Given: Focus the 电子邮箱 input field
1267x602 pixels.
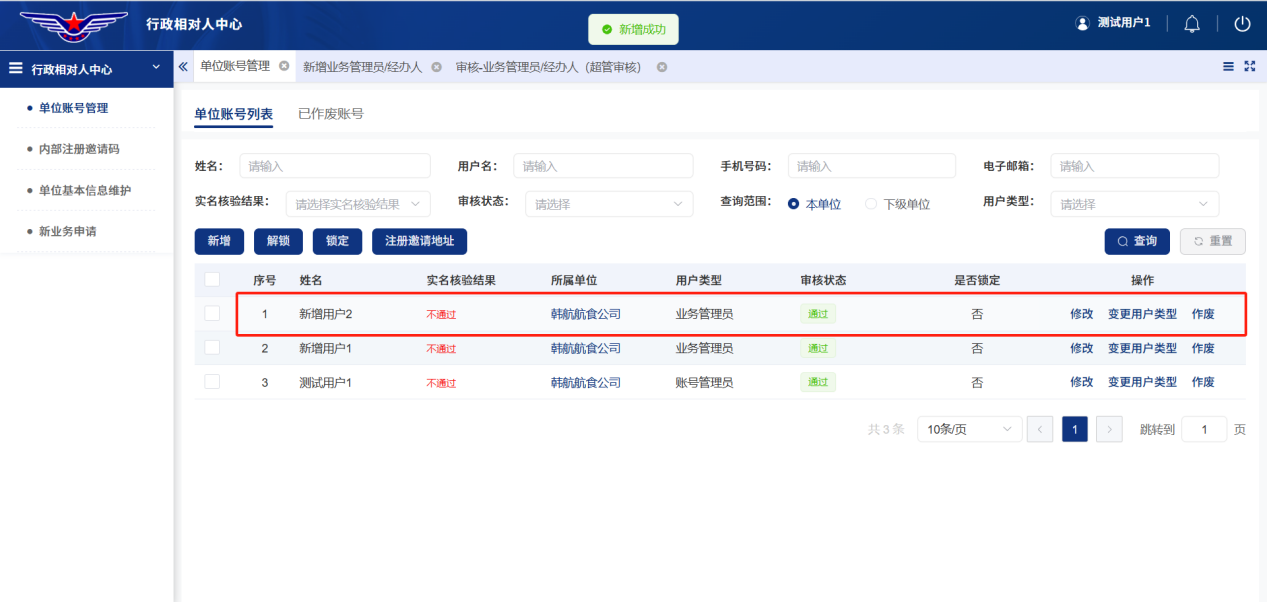Looking at the screenshot, I should point(1135,166).
